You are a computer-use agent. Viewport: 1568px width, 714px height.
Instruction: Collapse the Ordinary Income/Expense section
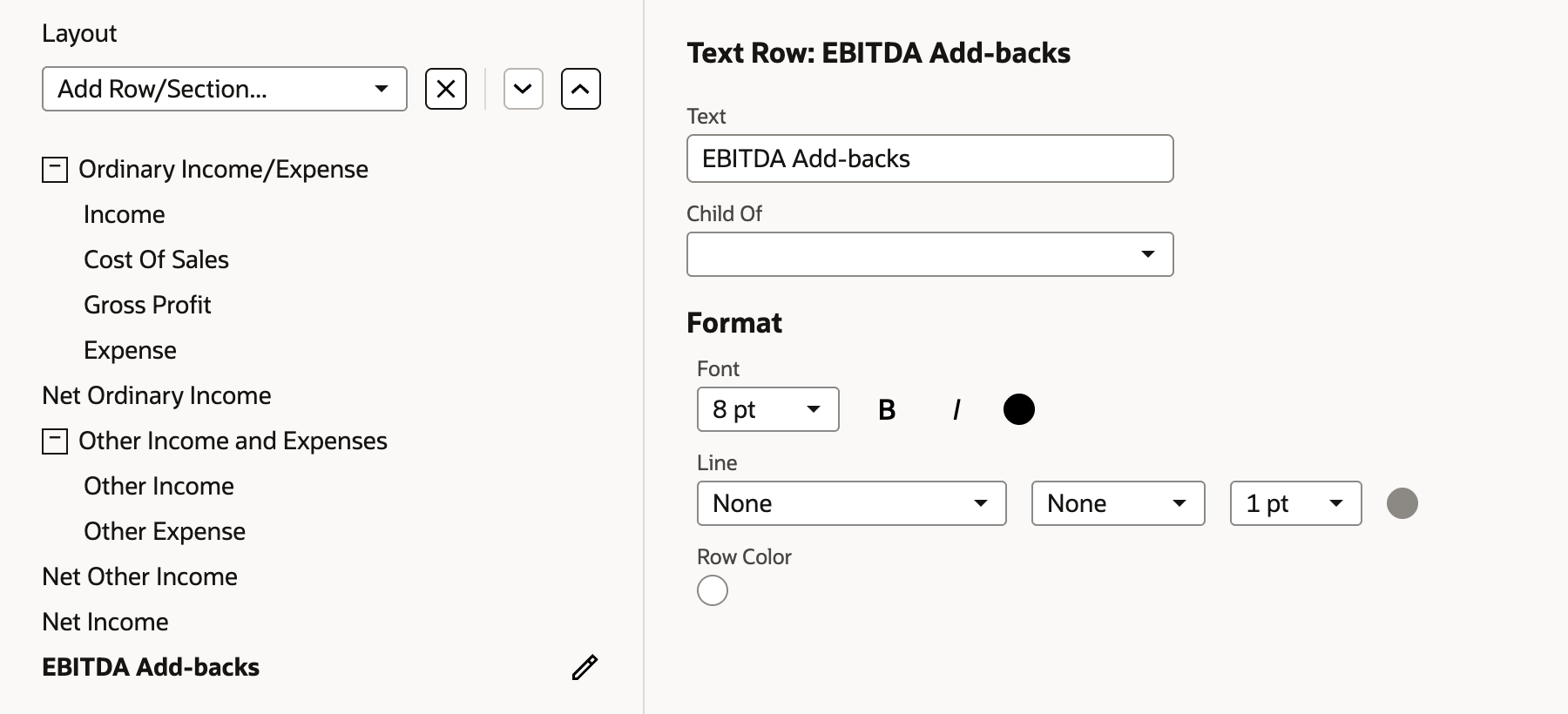[55, 169]
